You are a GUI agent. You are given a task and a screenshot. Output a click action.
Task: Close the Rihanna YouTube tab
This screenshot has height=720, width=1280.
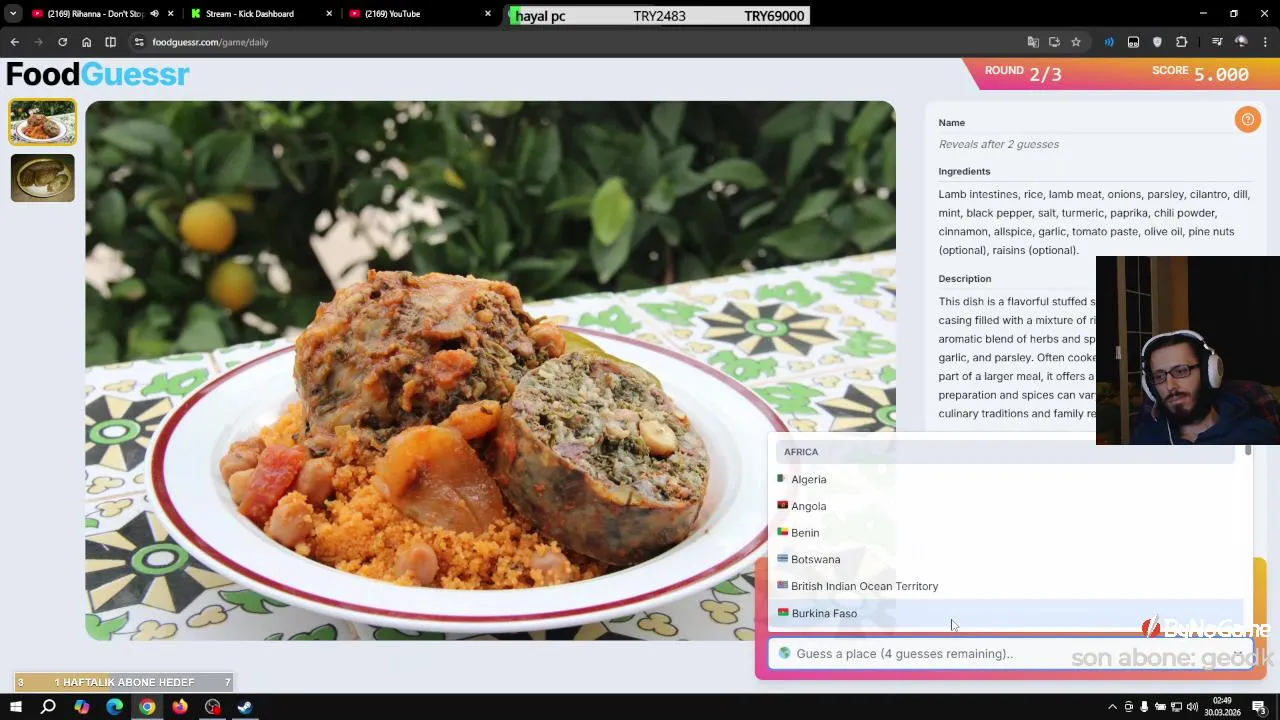pos(171,14)
